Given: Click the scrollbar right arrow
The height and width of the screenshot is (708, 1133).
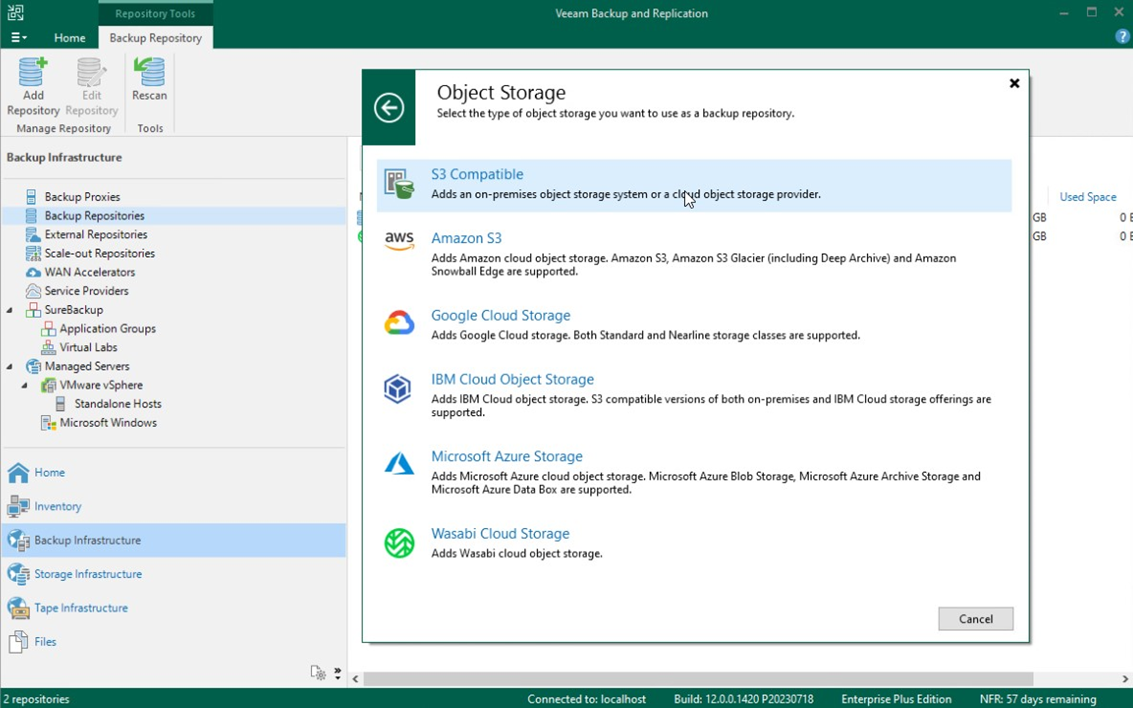Looking at the screenshot, I should tap(1125, 679).
